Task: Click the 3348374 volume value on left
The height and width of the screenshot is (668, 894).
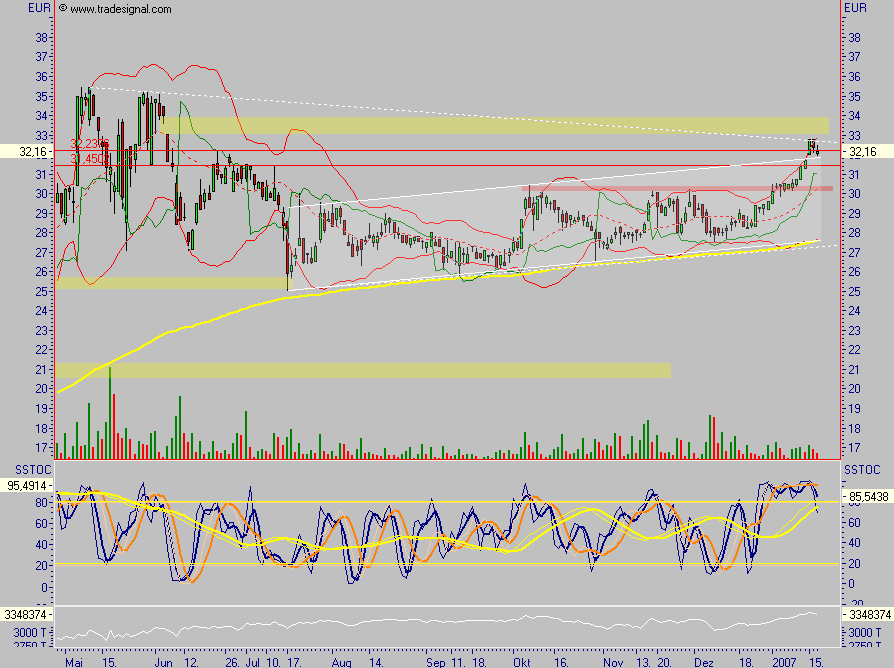Action: point(27,614)
